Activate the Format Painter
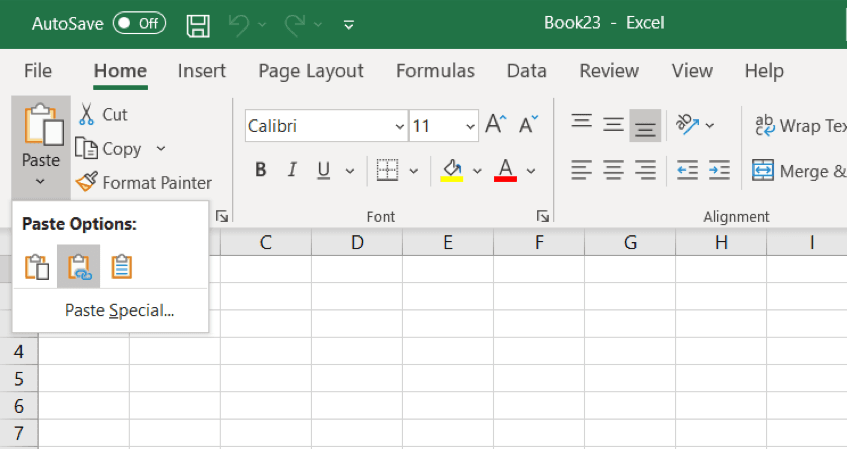The width and height of the screenshot is (847, 449). (x=144, y=183)
